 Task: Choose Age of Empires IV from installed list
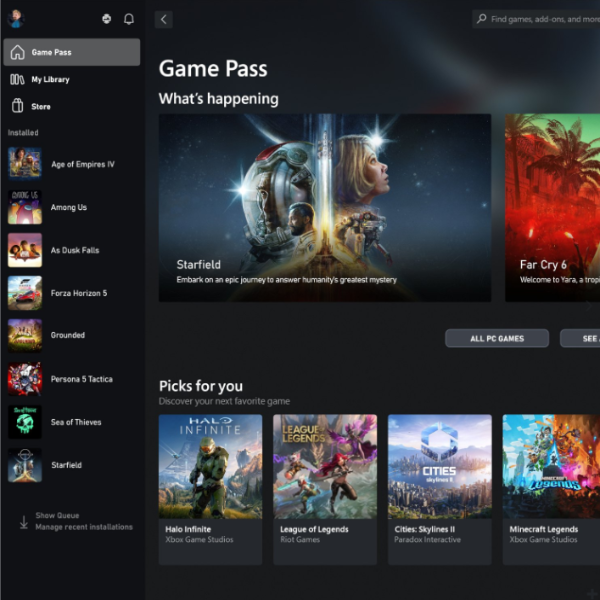click(x=82, y=164)
